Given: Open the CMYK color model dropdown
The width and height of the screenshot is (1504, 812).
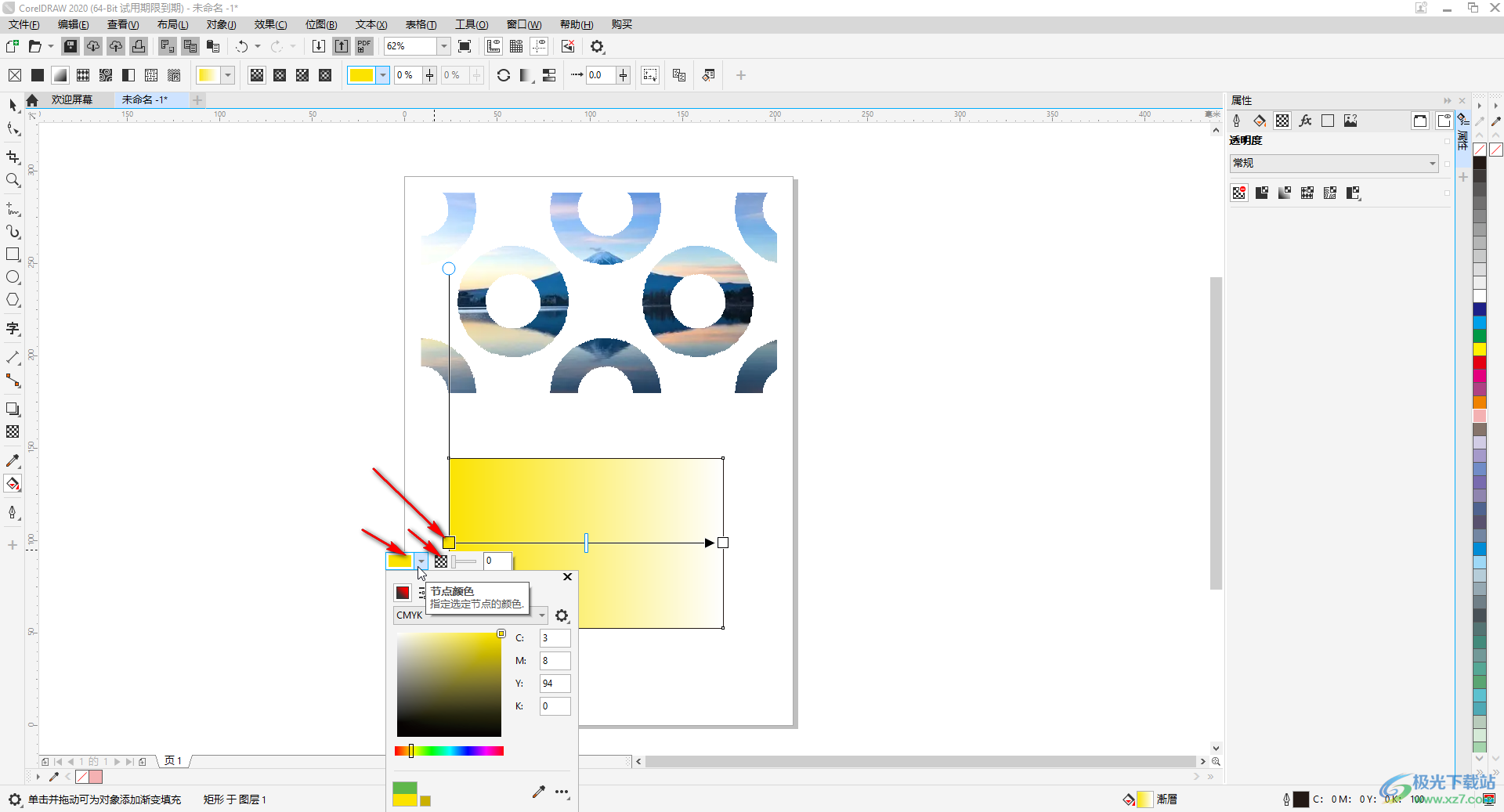Looking at the screenshot, I should pyautogui.click(x=469, y=615).
